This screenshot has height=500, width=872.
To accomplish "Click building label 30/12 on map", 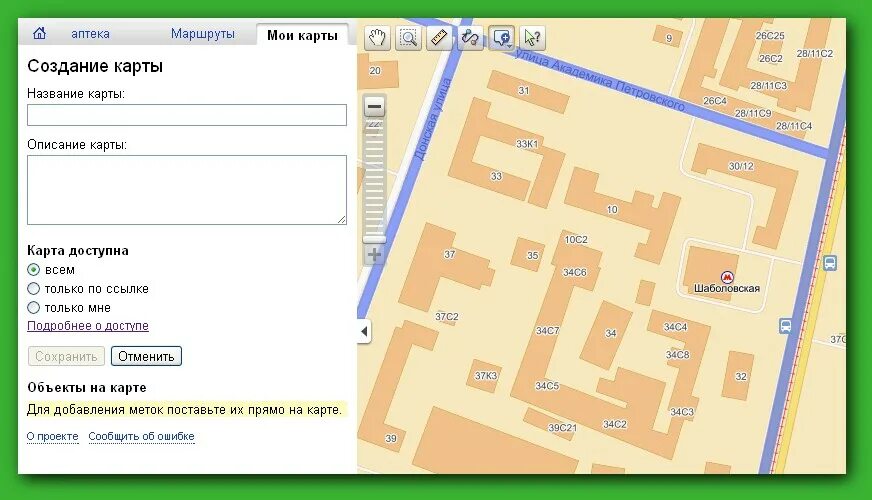I will click(741, 166).
